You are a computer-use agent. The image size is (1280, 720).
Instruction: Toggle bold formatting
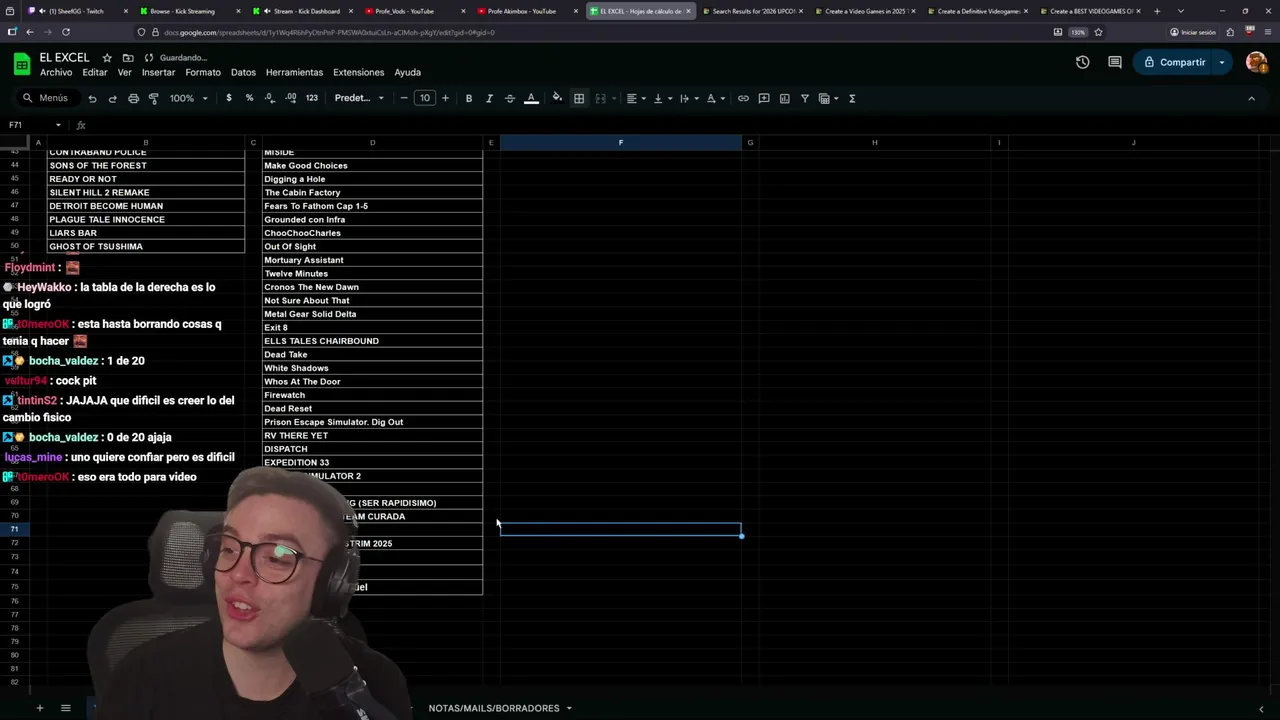[468, 98]
